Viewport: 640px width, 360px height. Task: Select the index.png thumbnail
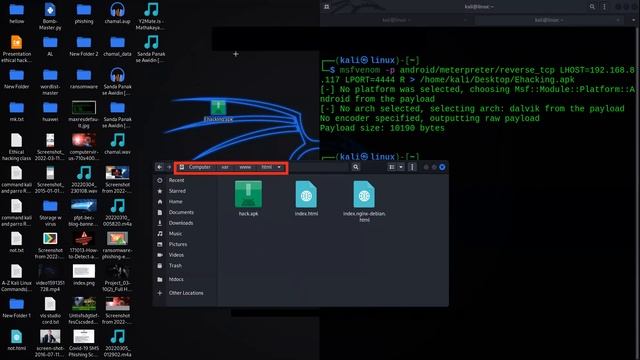point(84,274)
